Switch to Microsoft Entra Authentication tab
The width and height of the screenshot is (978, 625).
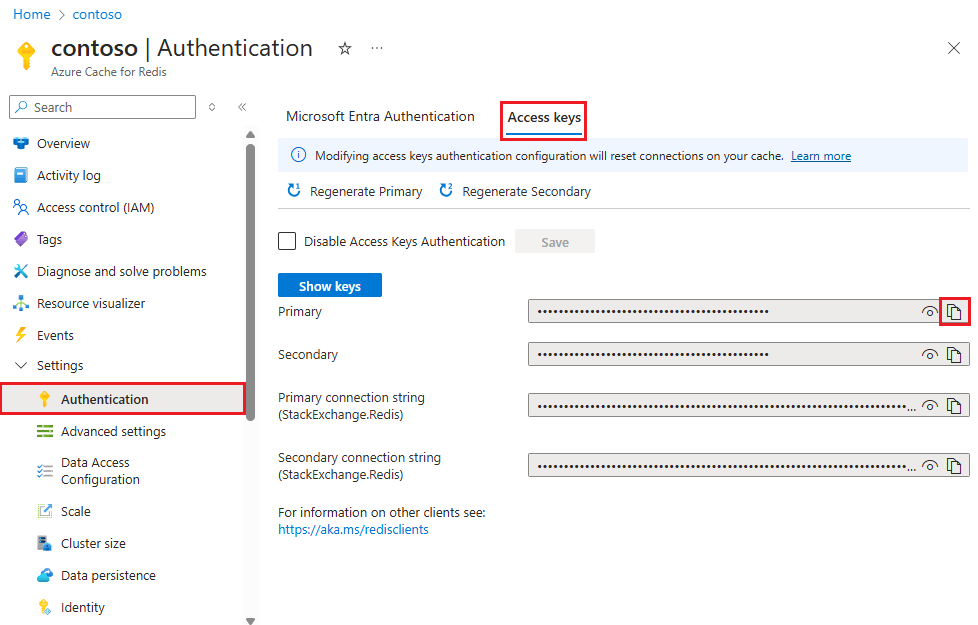pos(380,116)
